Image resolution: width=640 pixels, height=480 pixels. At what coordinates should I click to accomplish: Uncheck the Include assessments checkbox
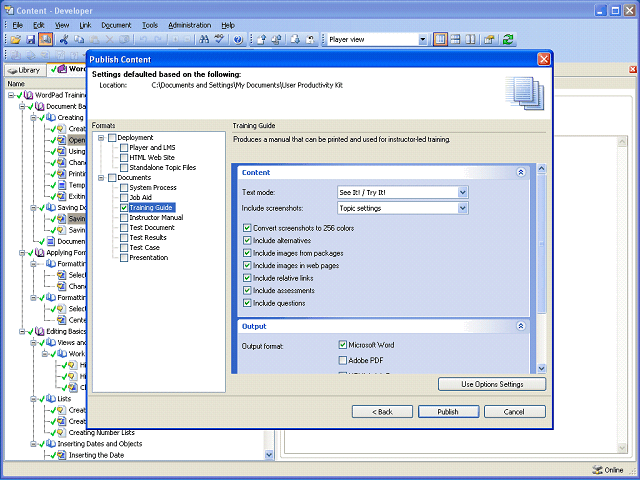tap(247, 291)
